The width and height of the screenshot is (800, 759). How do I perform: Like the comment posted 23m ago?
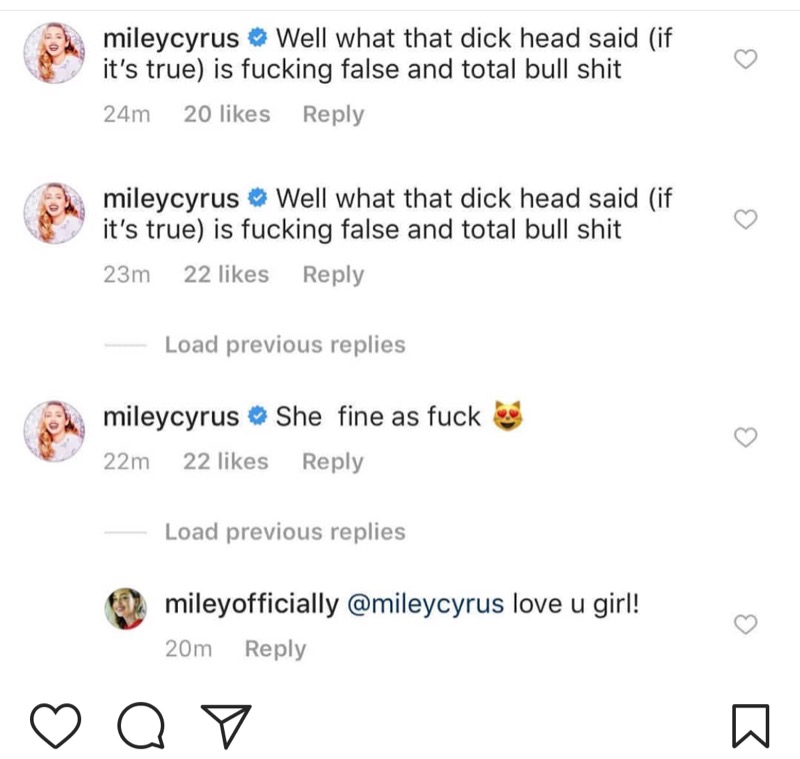click(x=745, y=220)
